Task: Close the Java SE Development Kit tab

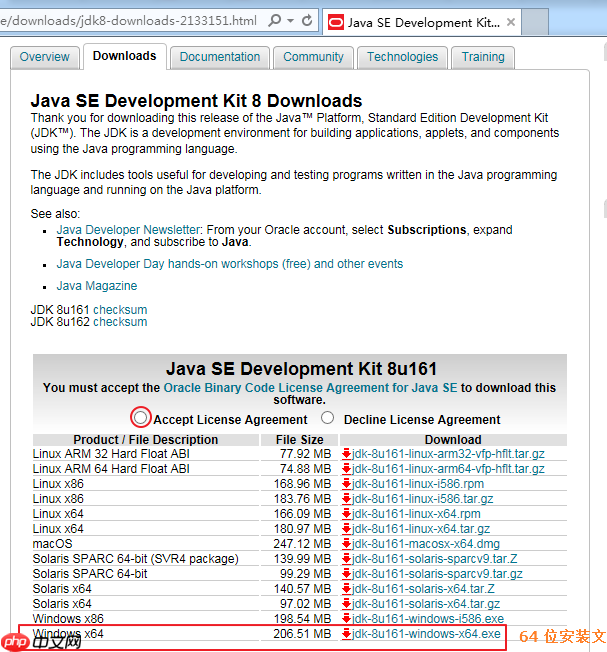Action: click(x=511, y=22)
